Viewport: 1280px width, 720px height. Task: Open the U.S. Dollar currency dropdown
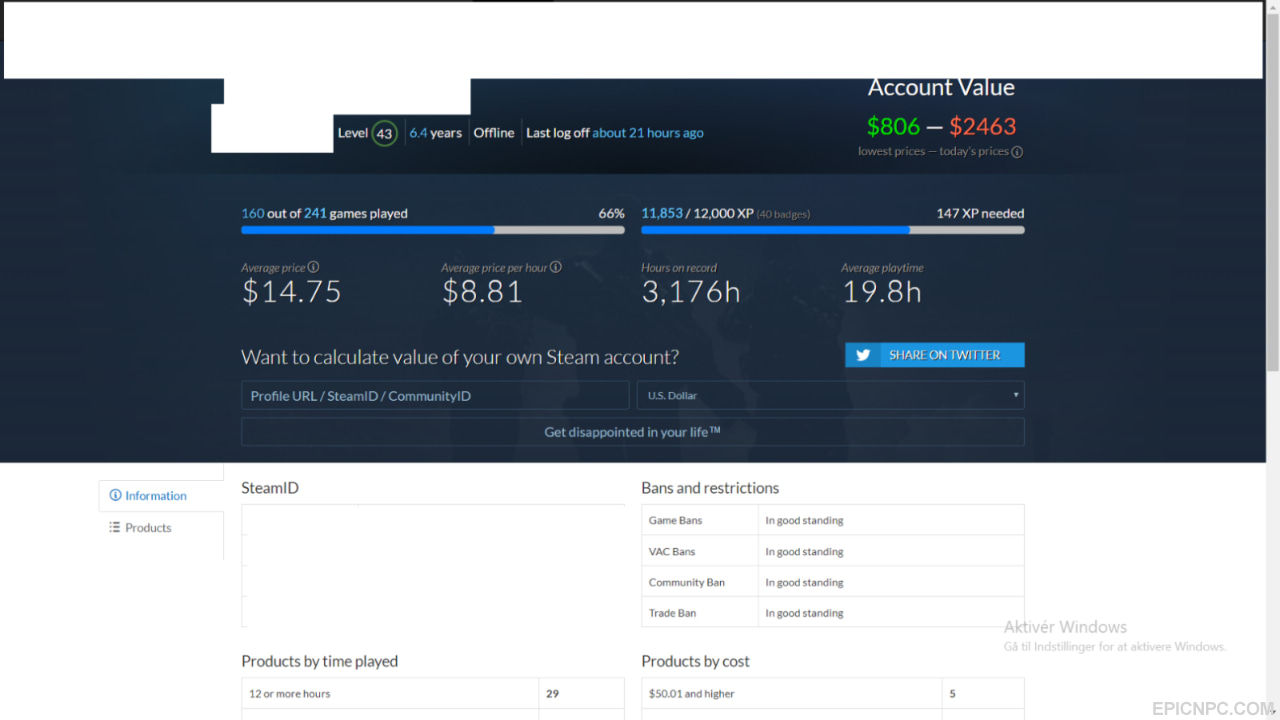(x=830, y=395)
